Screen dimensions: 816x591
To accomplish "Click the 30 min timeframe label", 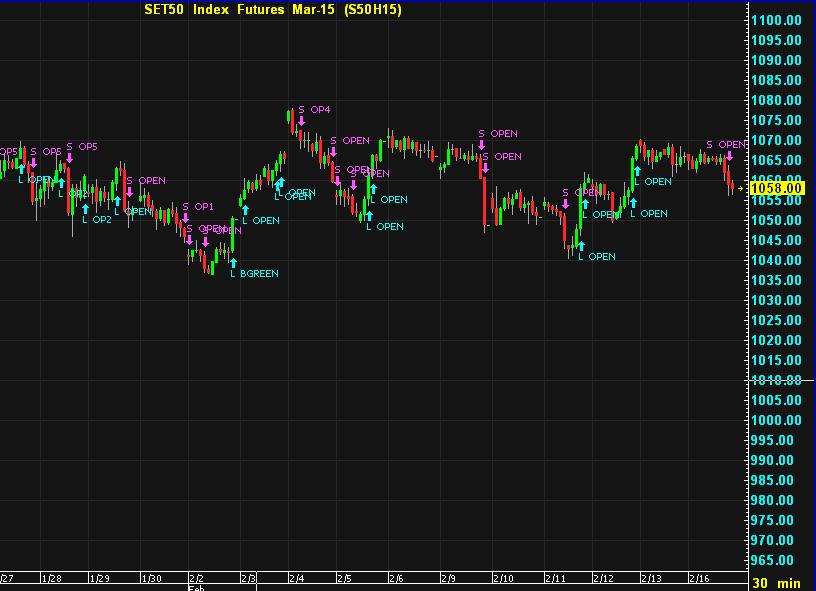I will coord(775,582).
